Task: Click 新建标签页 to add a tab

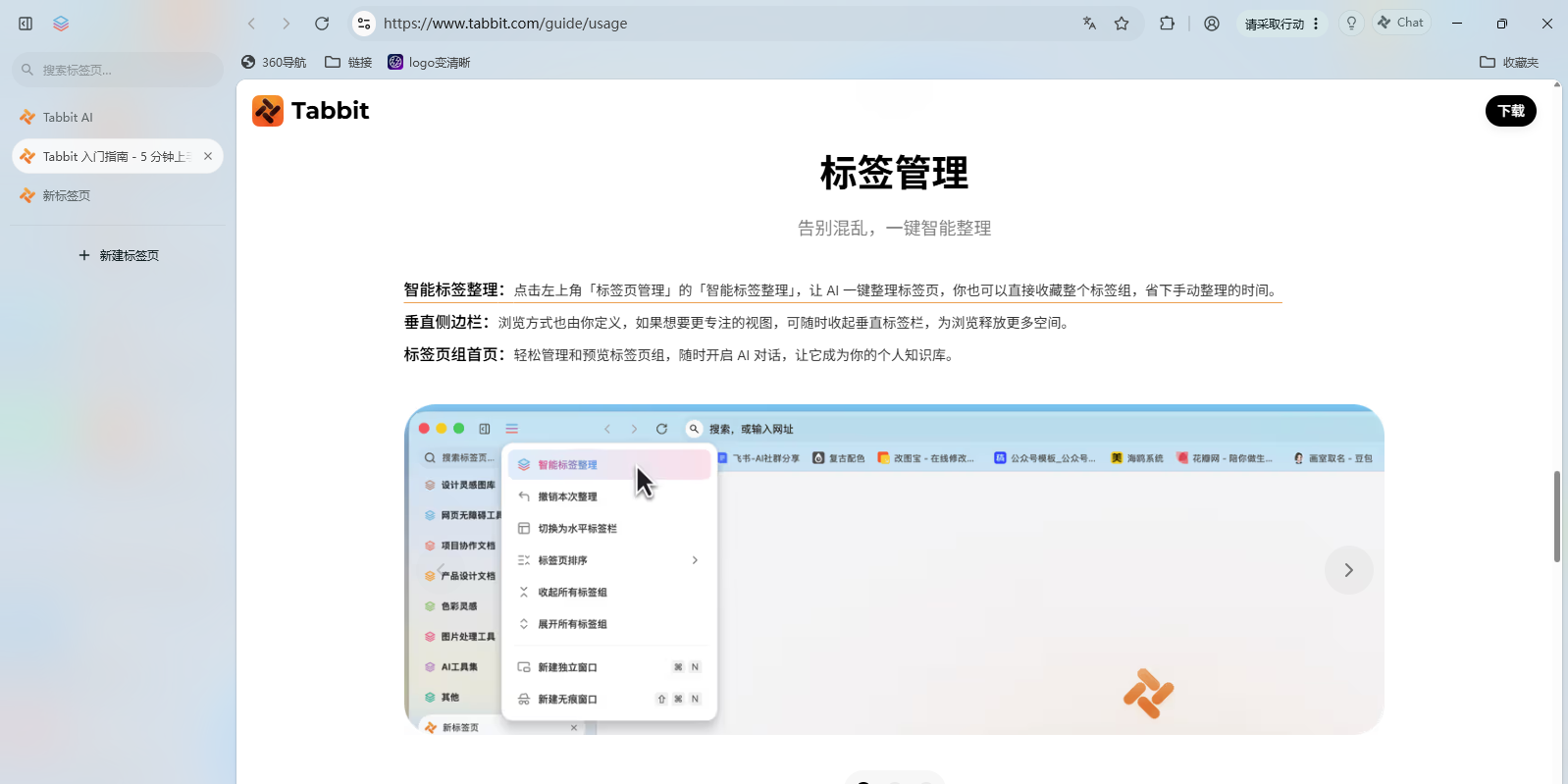Action: click(118, 255)
